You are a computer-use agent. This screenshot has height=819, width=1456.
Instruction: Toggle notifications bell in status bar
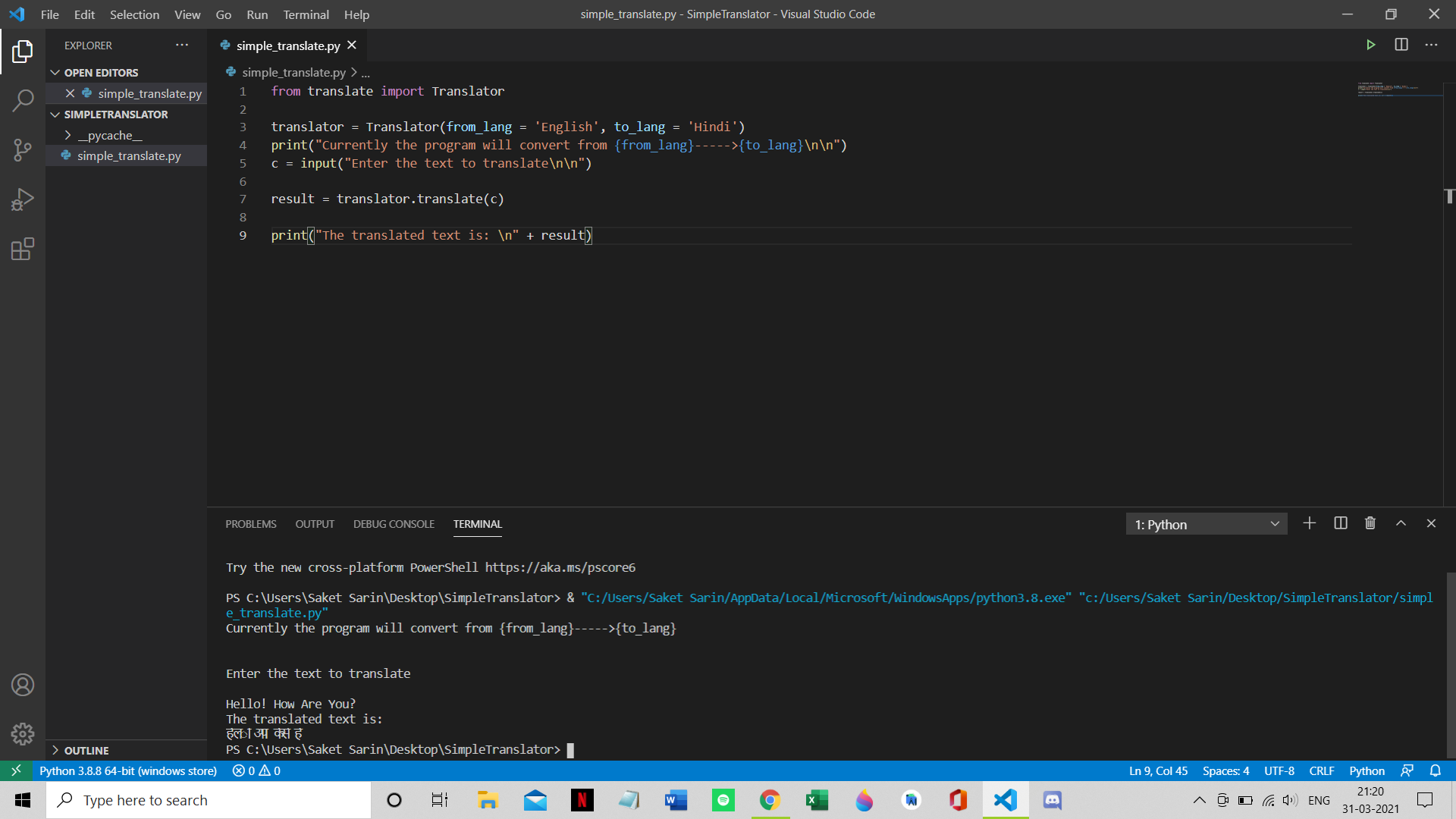click(x=1436, y=770)
